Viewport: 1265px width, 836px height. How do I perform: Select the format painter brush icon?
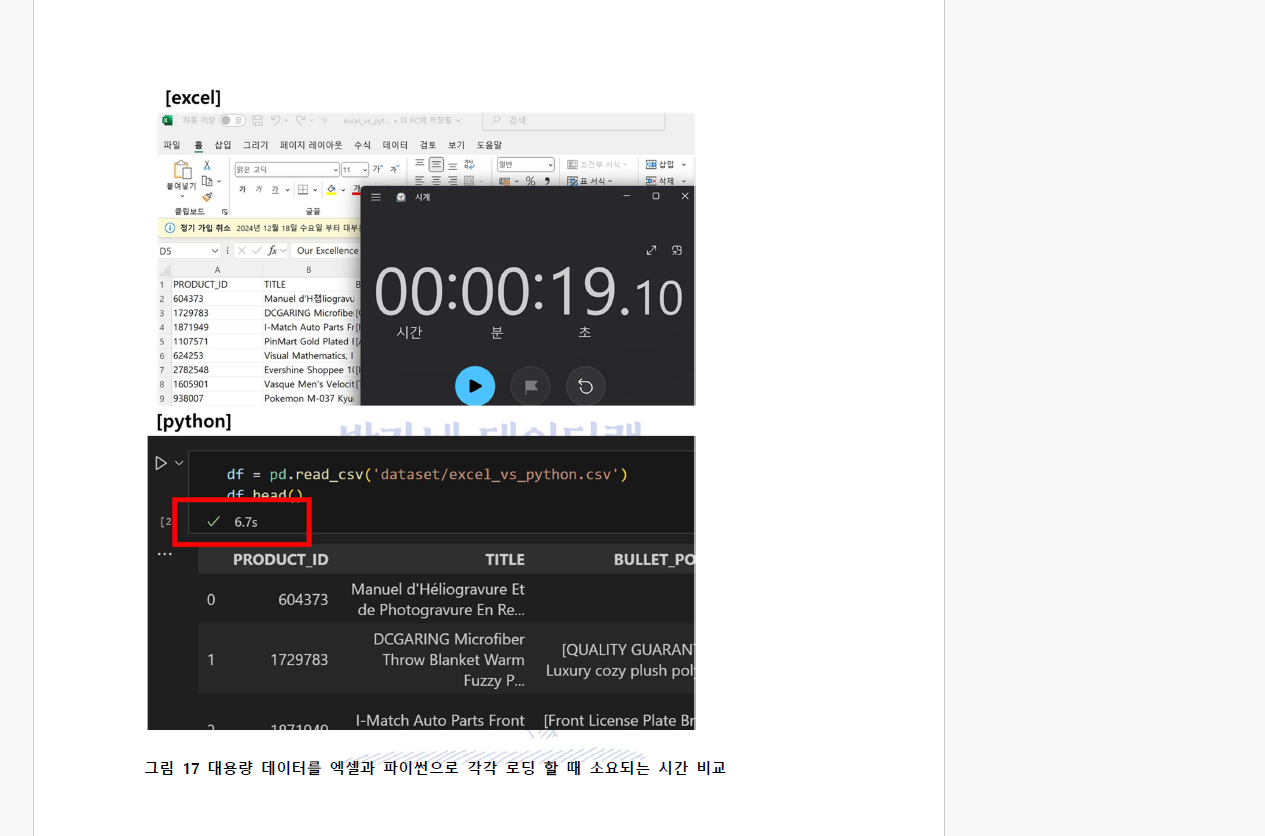coord(207,197)
